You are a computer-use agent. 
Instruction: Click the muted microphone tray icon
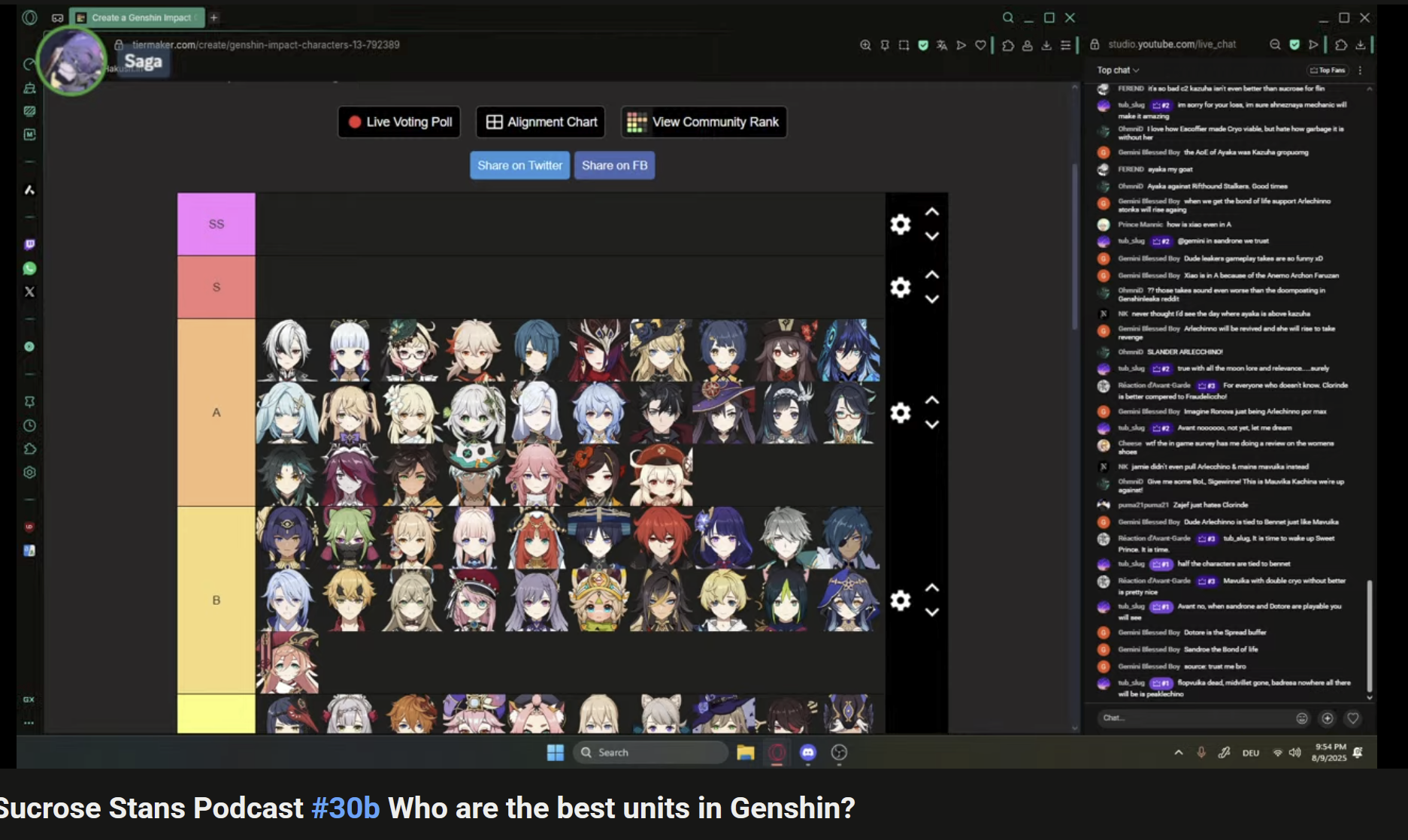click(1201, 752)
